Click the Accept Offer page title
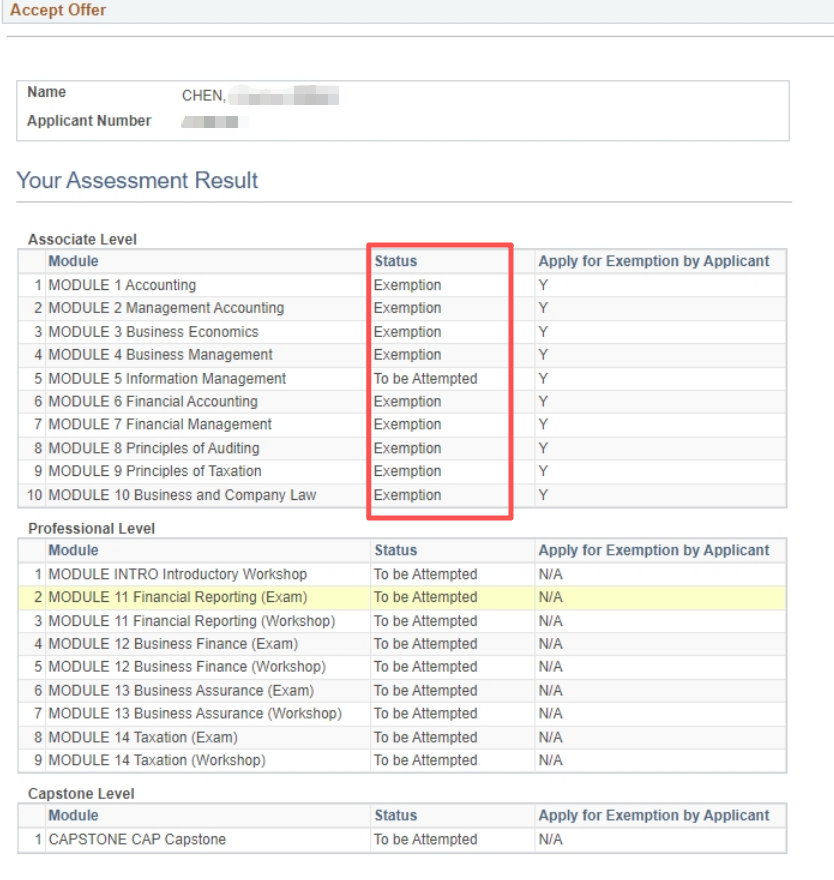Viewport: 834px width, 880px height. click(x=58, y=10)
